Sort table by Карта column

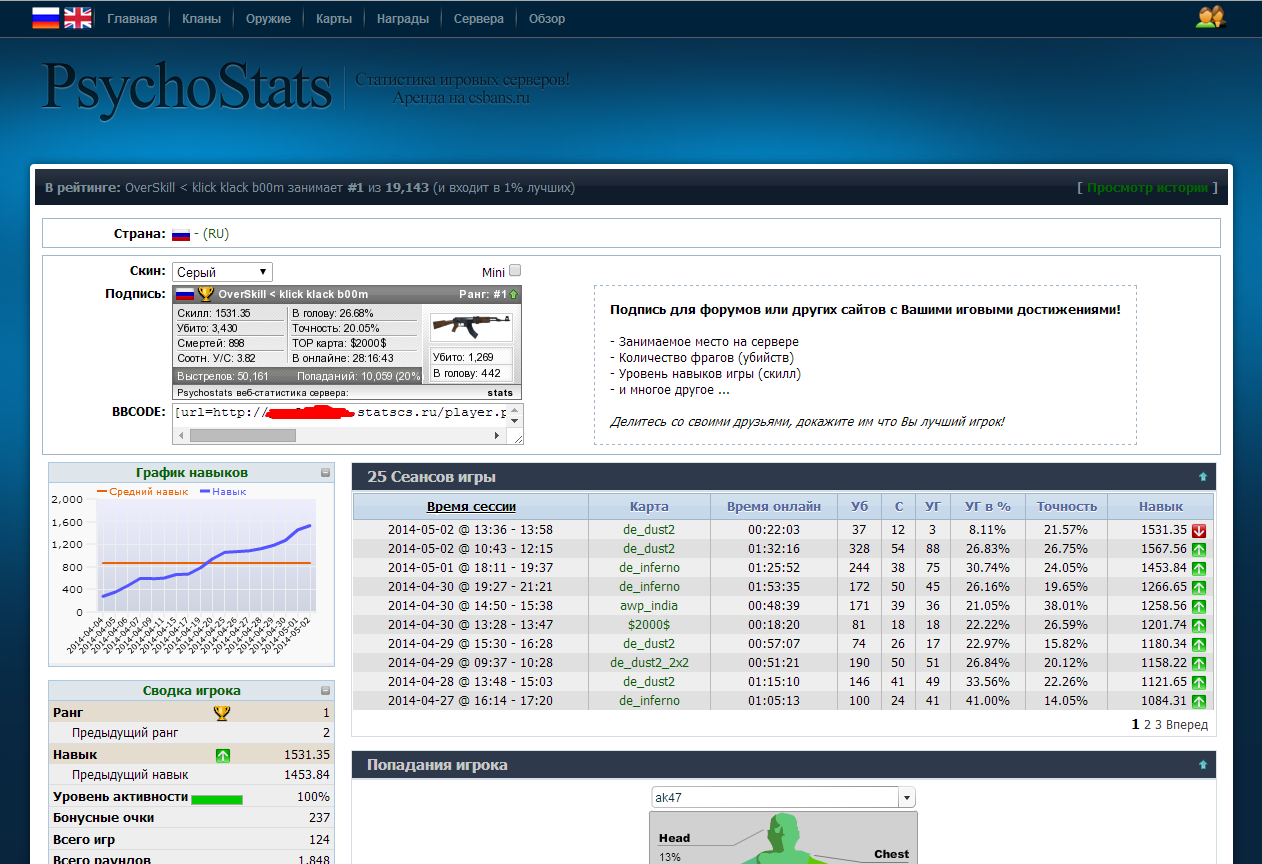tap(649, 506)
